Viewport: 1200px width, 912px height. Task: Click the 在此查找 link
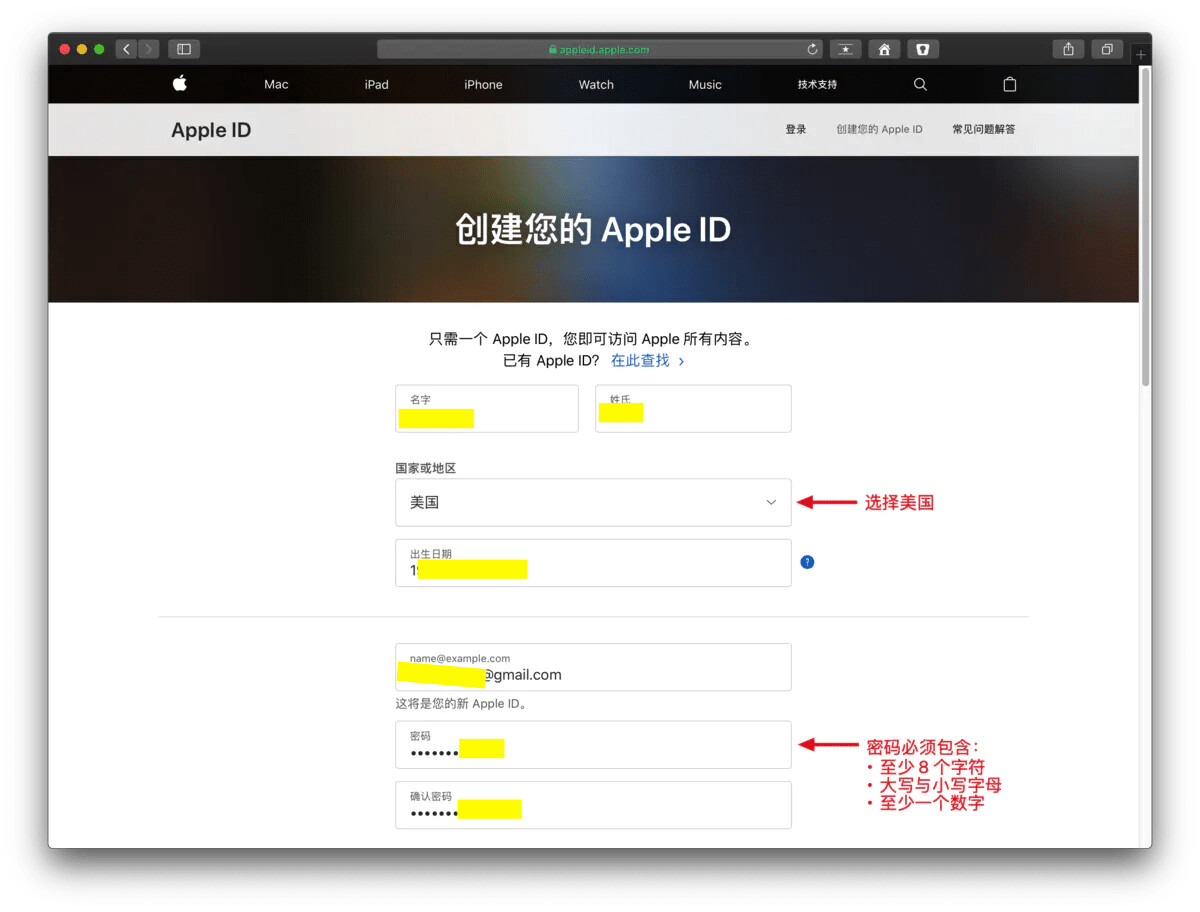click(x=648, y=361)
